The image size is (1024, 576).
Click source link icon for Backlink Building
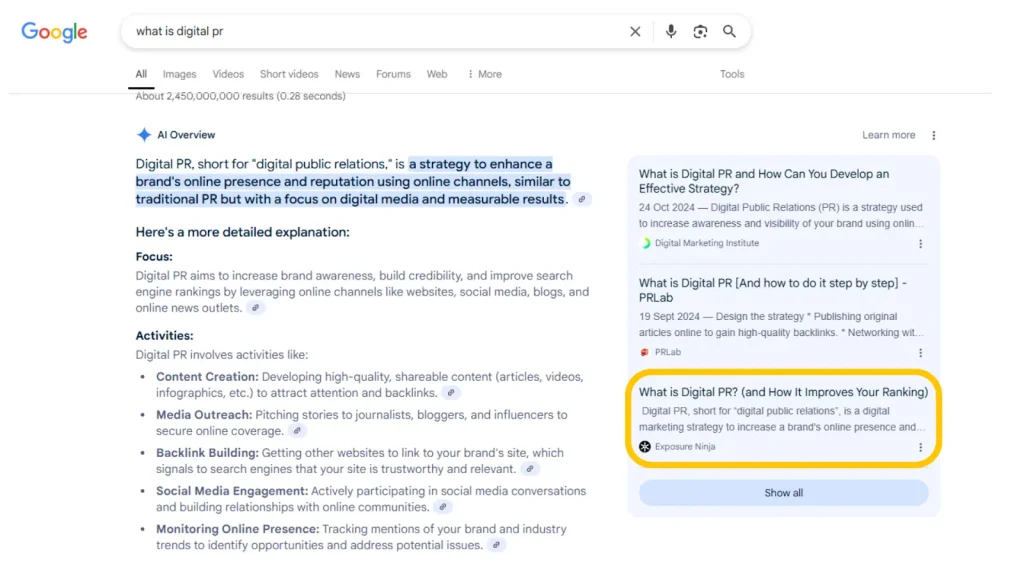[530, 469]
